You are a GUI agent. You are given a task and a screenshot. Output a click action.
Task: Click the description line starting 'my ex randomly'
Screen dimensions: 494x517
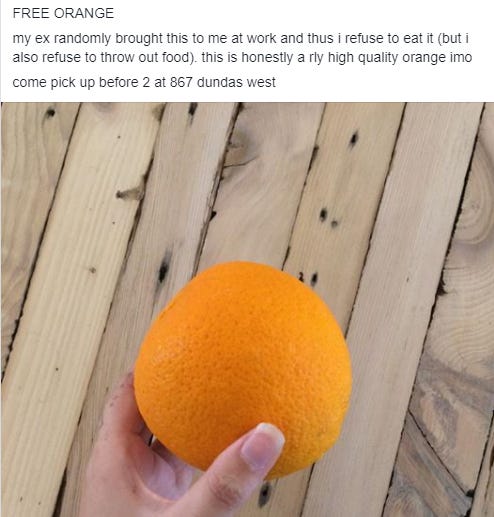[241, 39]
